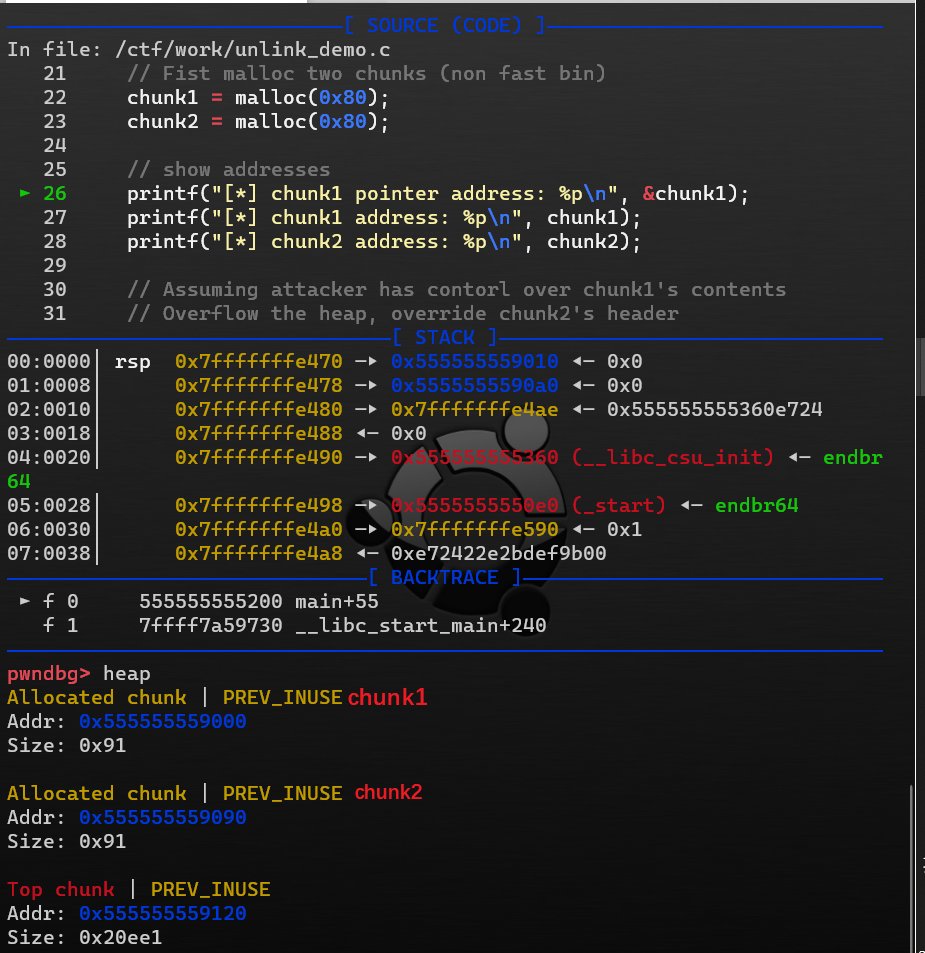The height and width of the screenshot is (953, 925).
Task: Click backtrace frame 0 main+55
Action: tap(337, 602)
